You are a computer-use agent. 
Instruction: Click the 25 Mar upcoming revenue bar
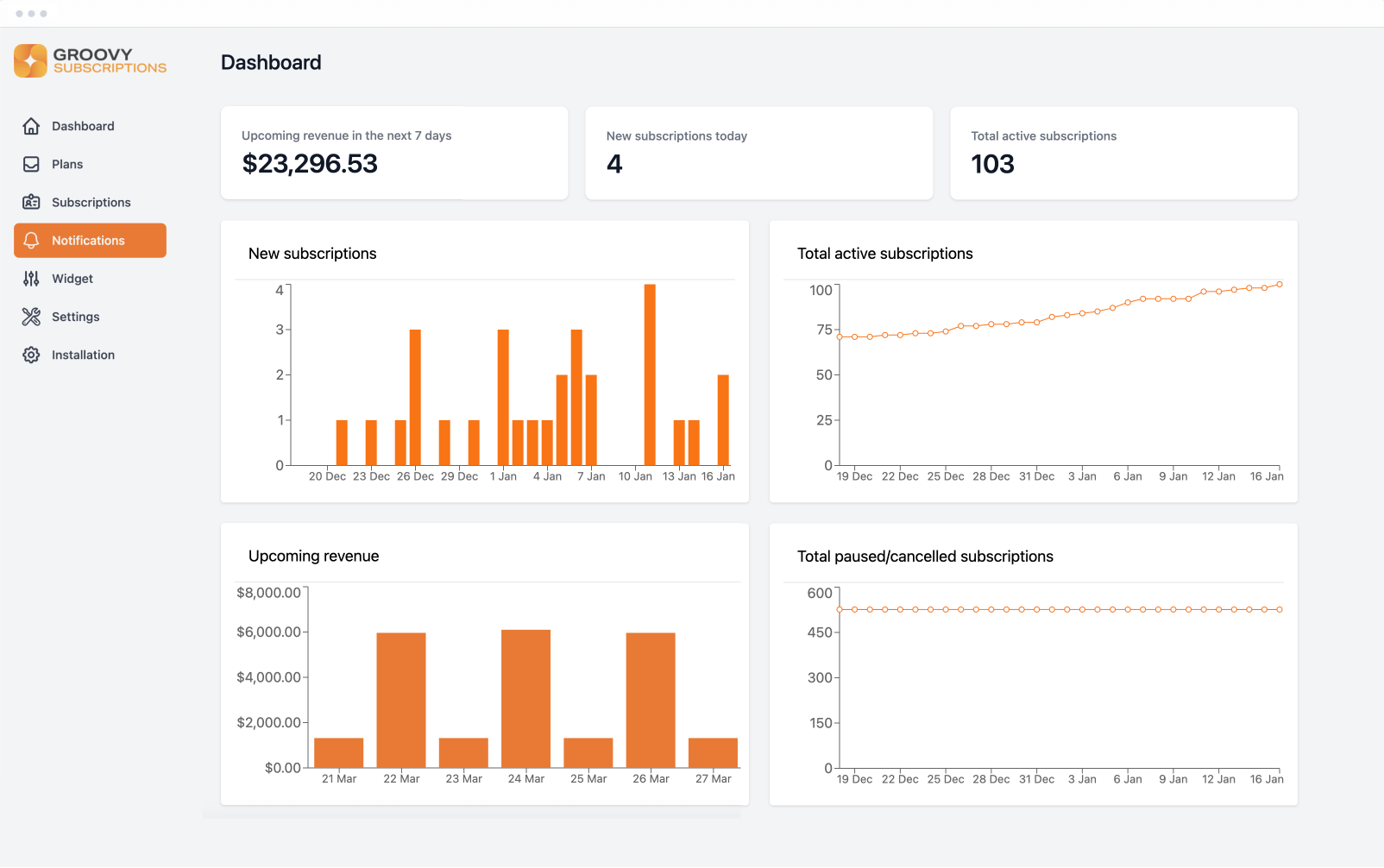tap(588, 752)
